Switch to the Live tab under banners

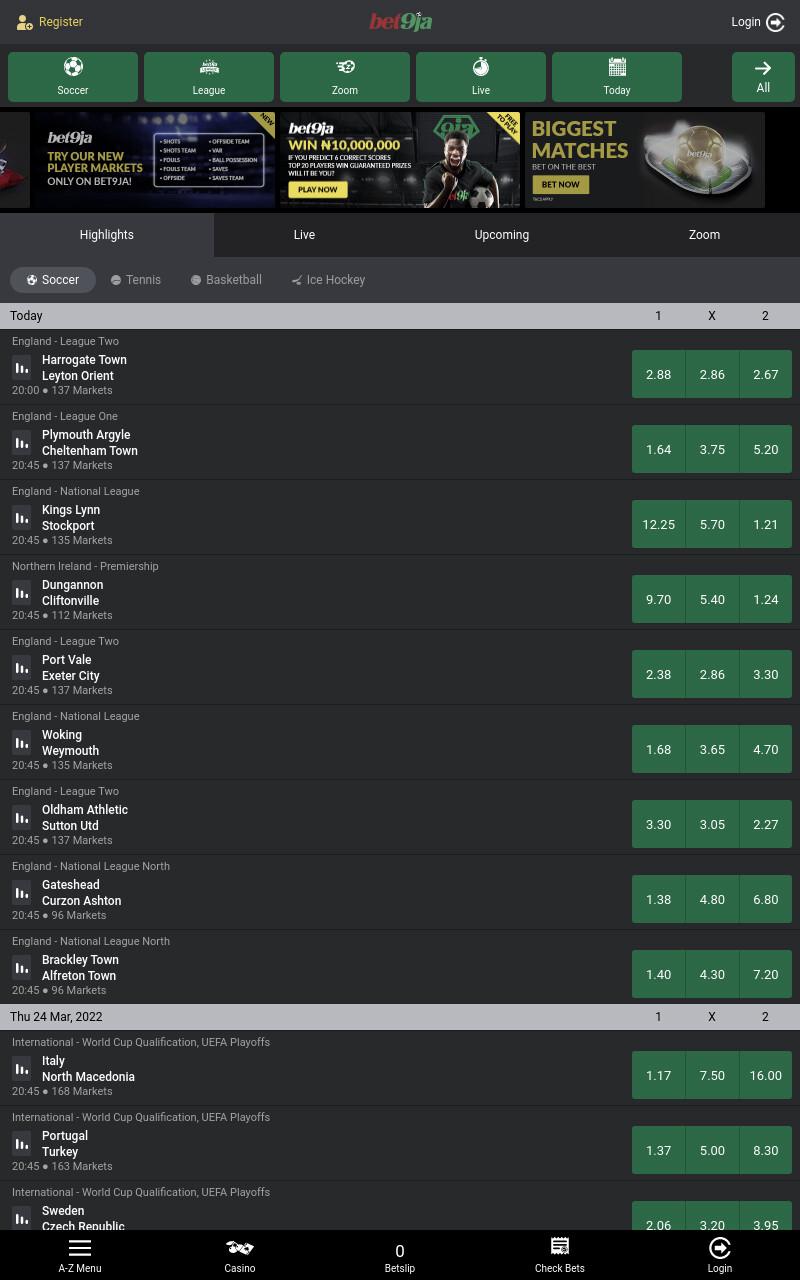tap(304, 235)
